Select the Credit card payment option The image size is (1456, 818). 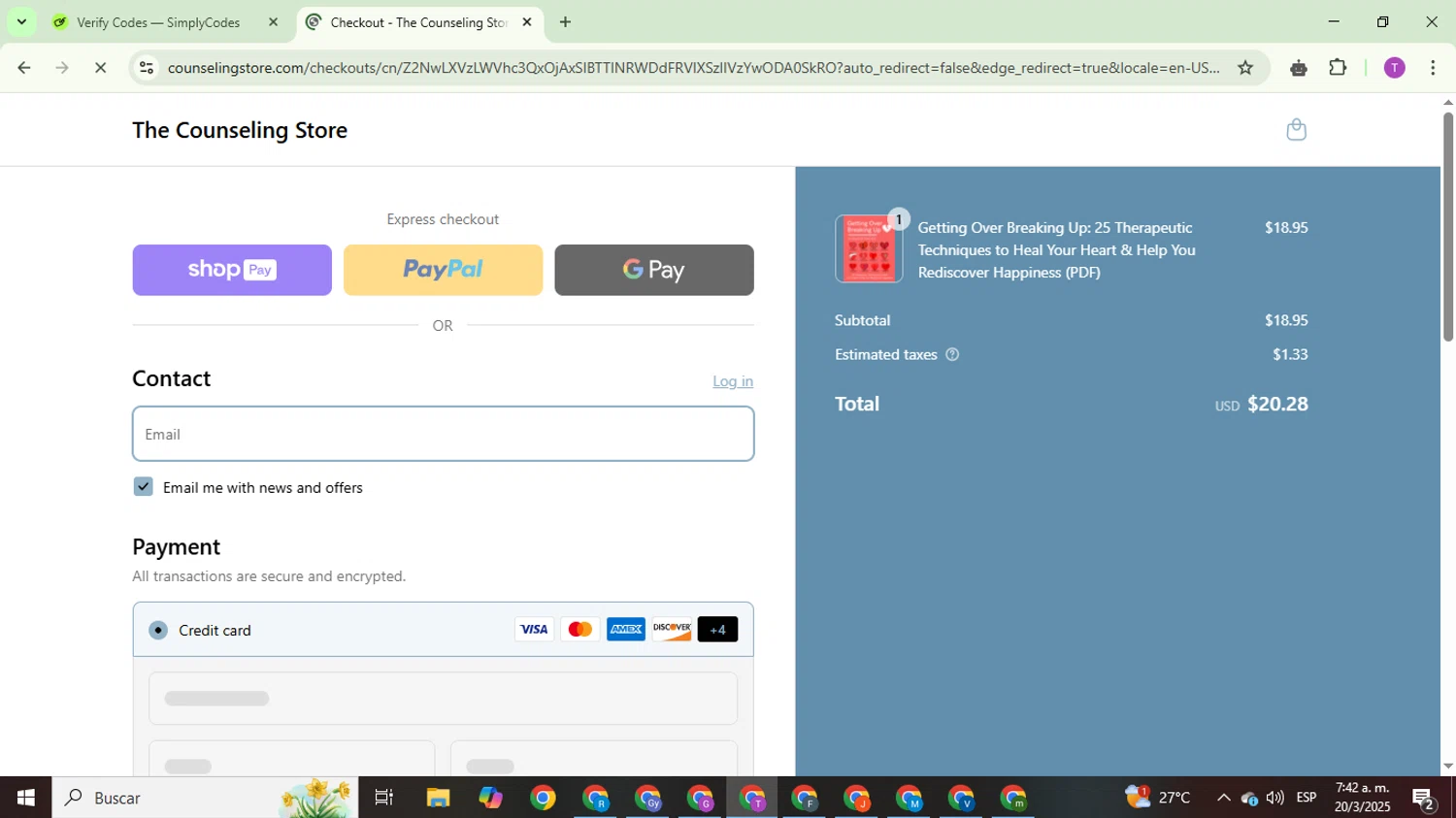click(158, 631)
